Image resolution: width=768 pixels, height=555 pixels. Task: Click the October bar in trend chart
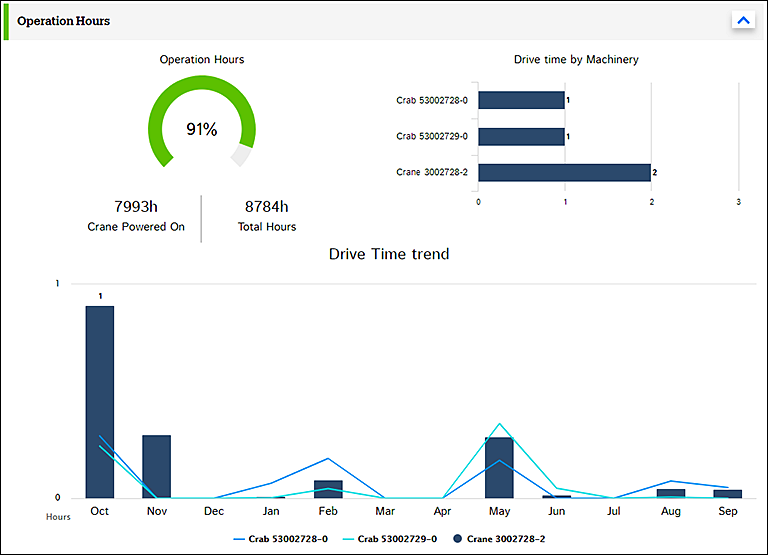pos(99,402)
